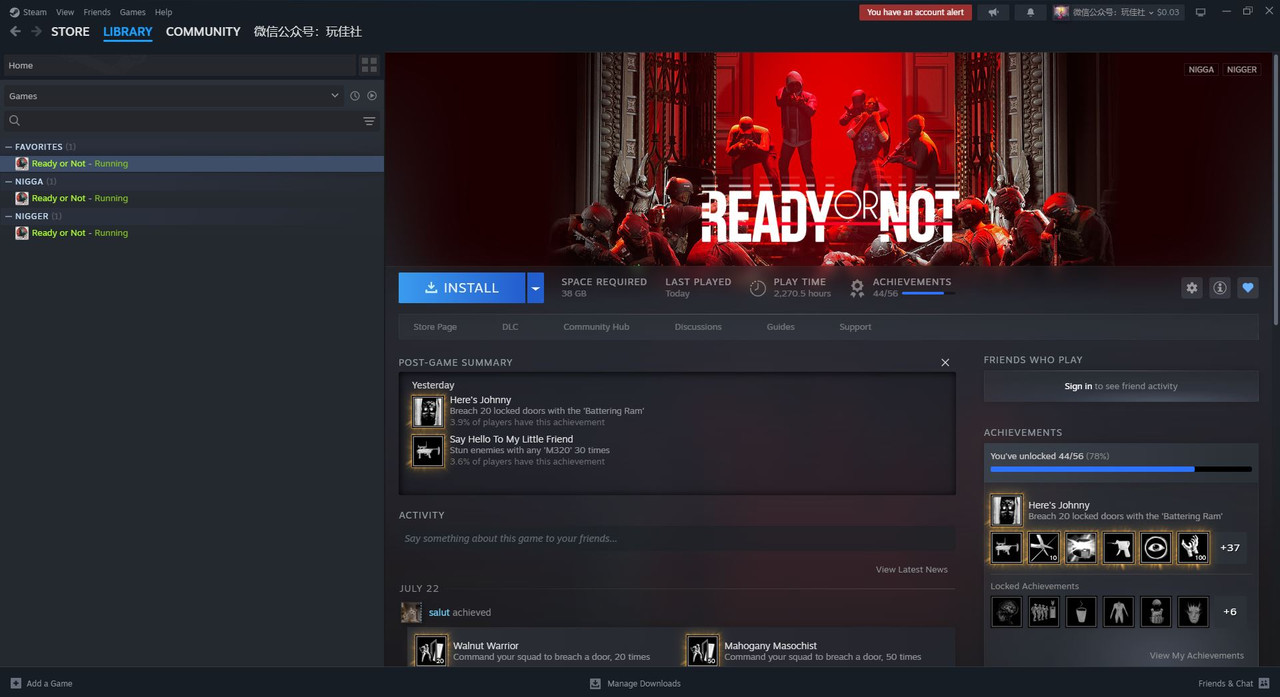Open View Latest News
The image size is (1280, 697).
[x=912, y=570]
